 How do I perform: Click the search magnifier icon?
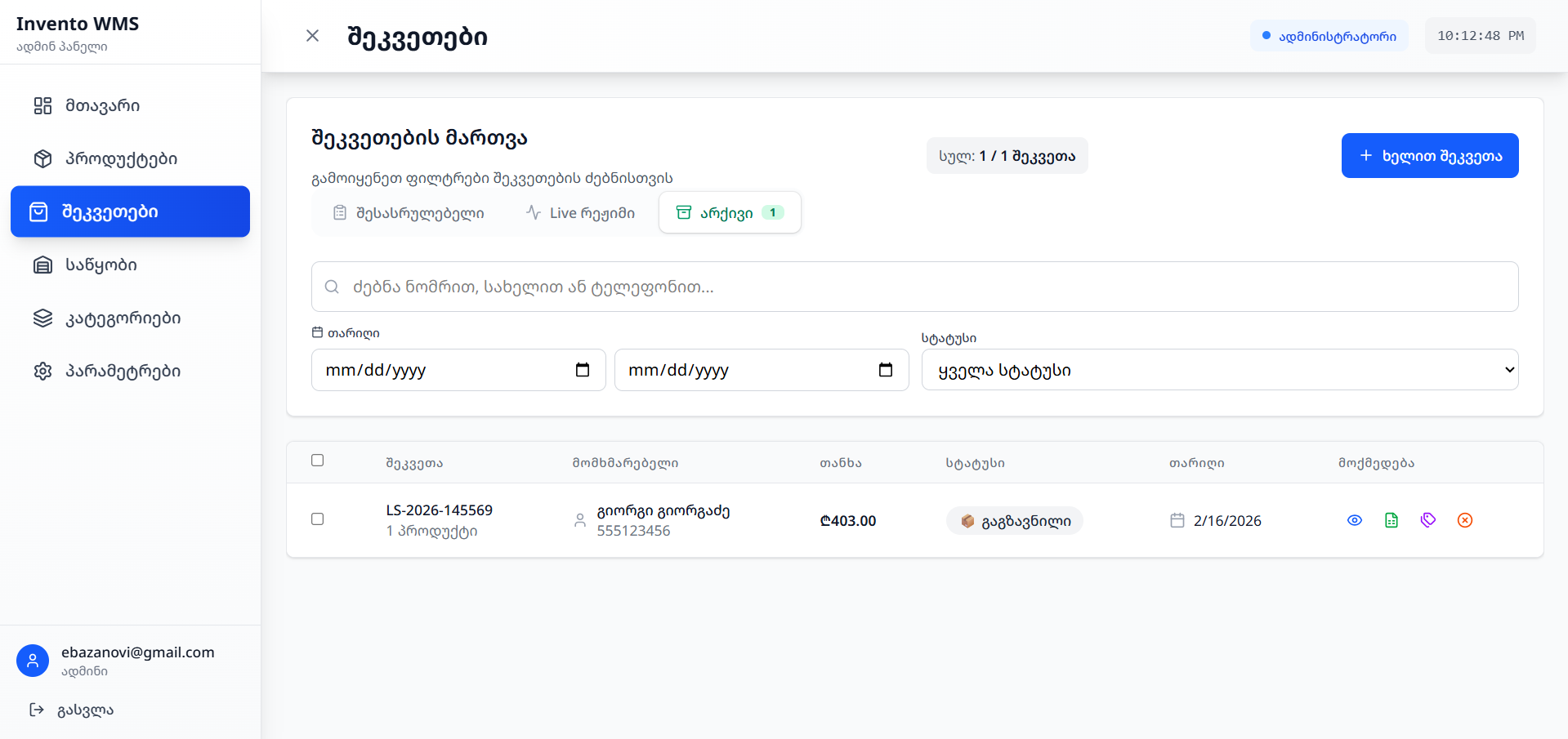click(332, 287)
